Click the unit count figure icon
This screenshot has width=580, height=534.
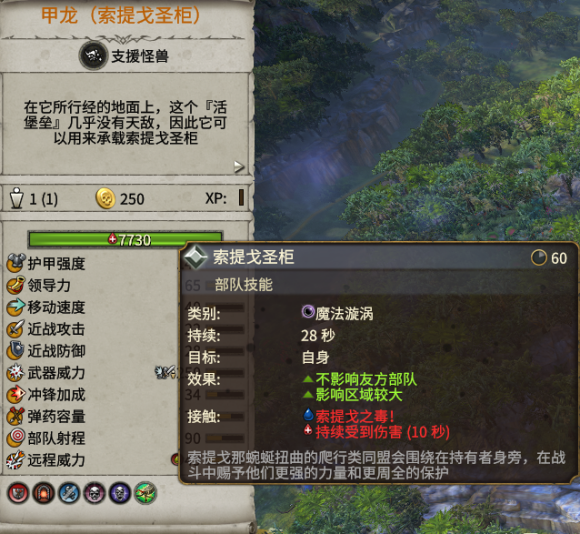[x=17, y=198]
